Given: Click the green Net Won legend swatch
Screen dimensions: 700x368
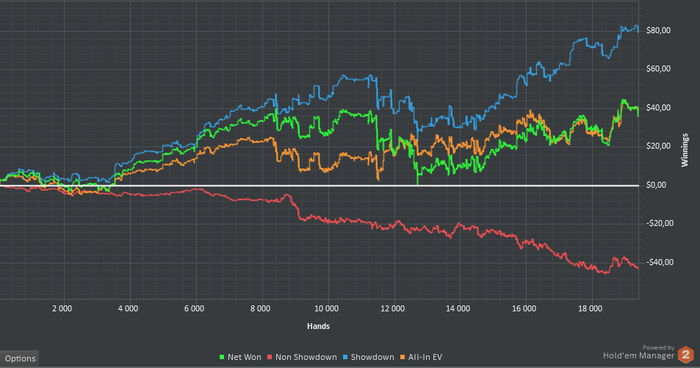Looking at the screenshot, I should coord(222,357).
